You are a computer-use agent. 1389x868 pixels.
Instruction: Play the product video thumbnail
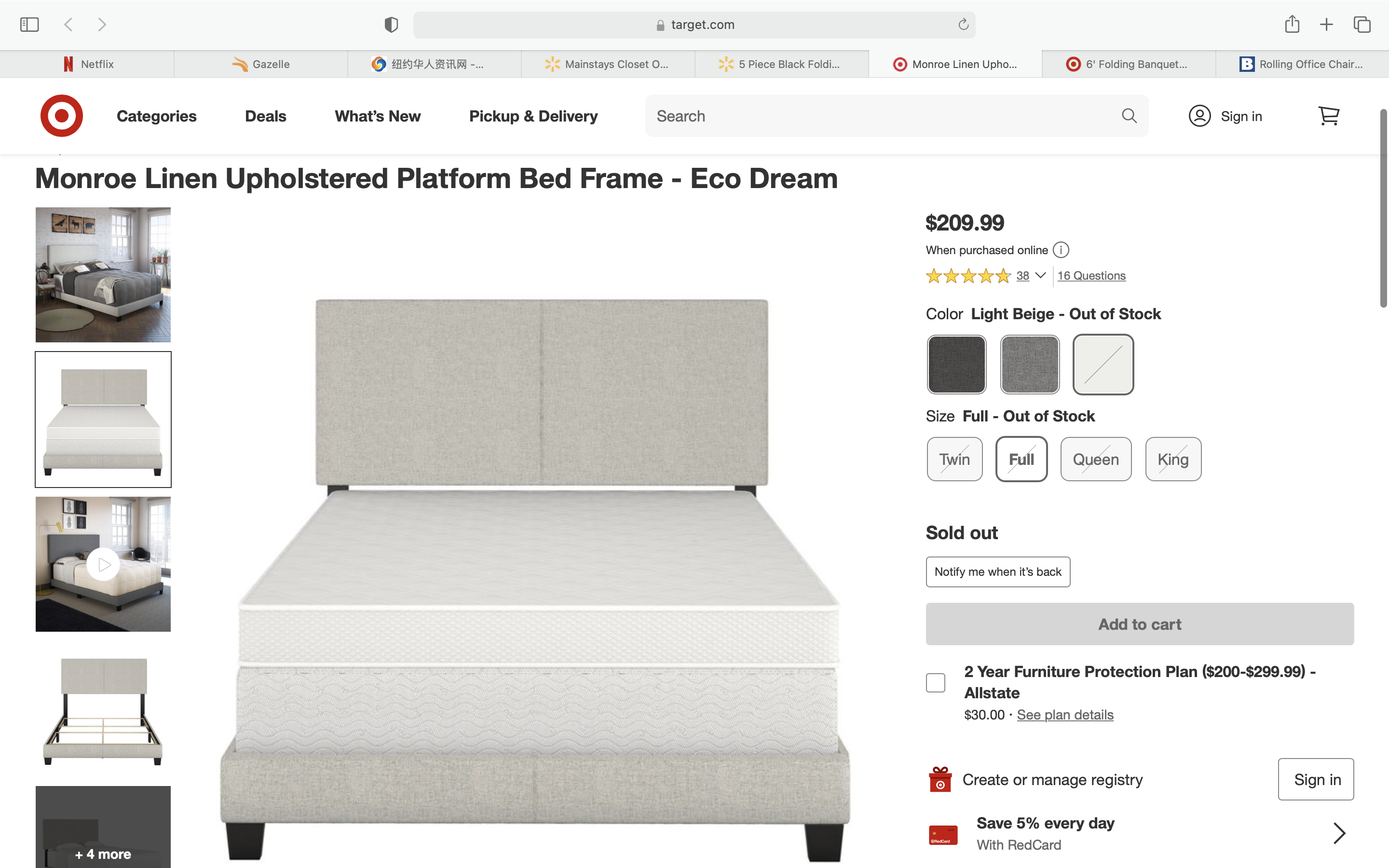click(x=103, y=565)
